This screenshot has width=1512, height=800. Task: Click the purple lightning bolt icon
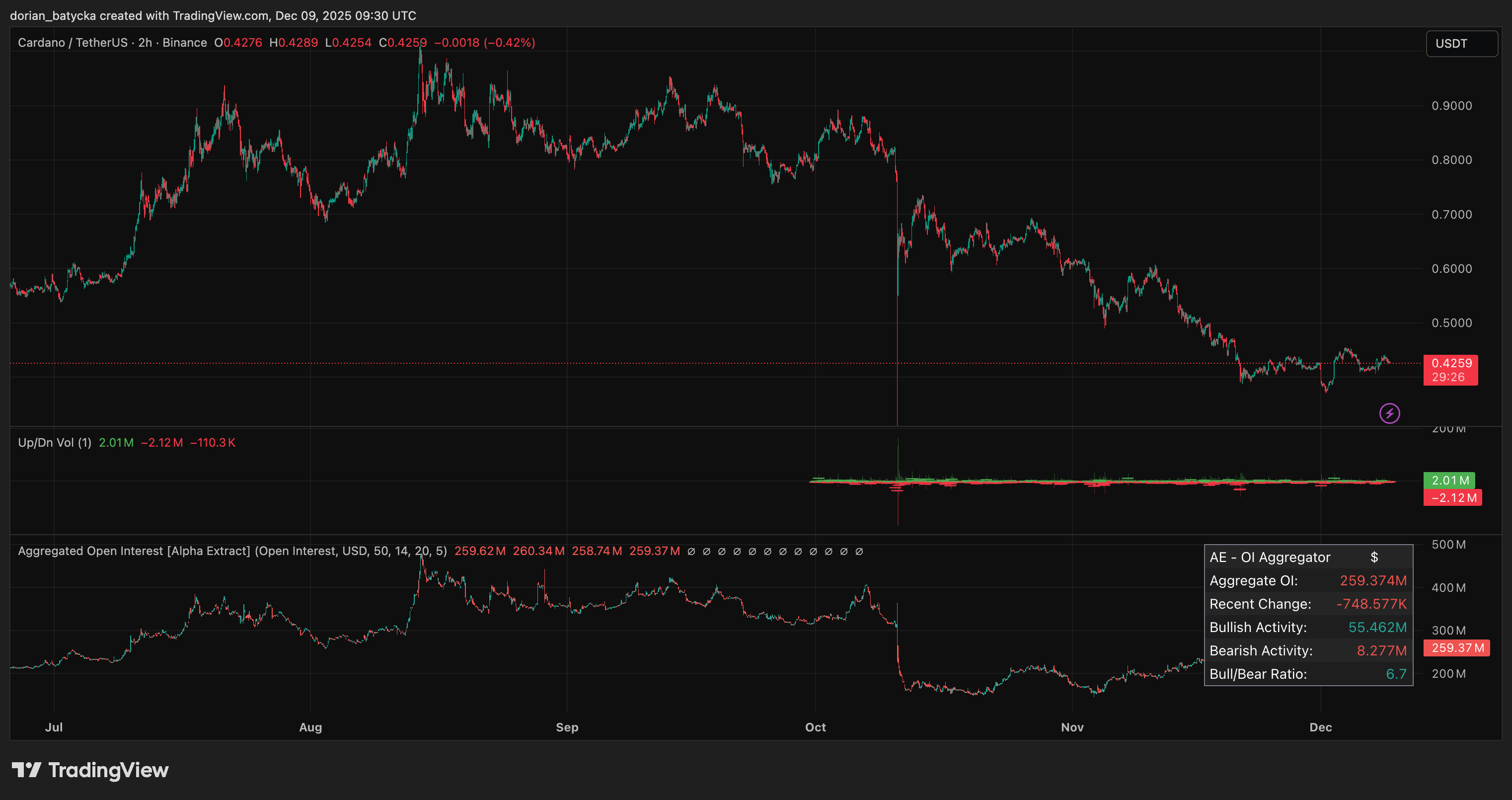pyautogui.click(x=1389, y=413)
